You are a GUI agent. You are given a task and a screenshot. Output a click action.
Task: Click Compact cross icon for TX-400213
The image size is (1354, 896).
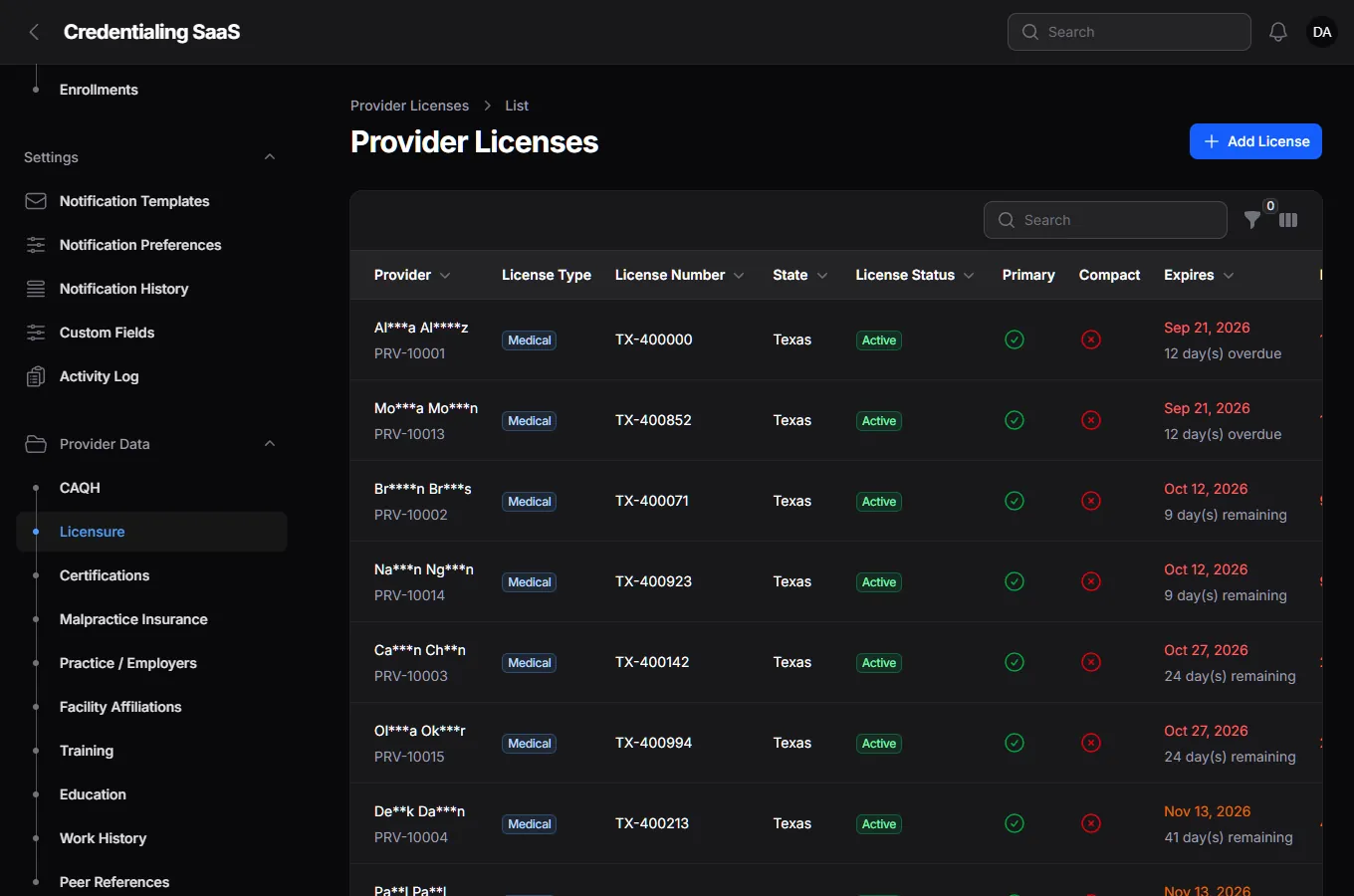(x=1091, y=823)
